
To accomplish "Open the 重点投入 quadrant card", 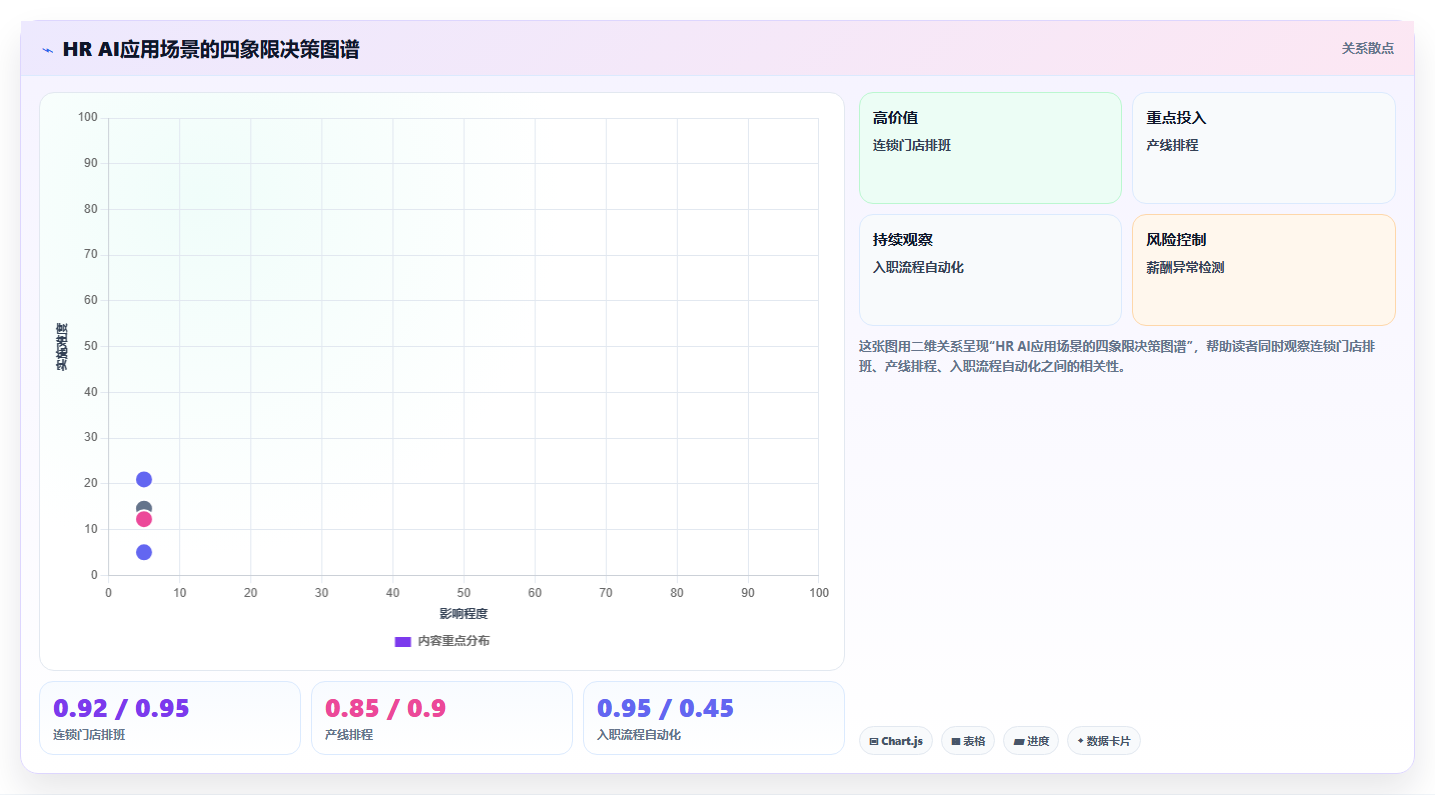I will [x=1263, y=148].
